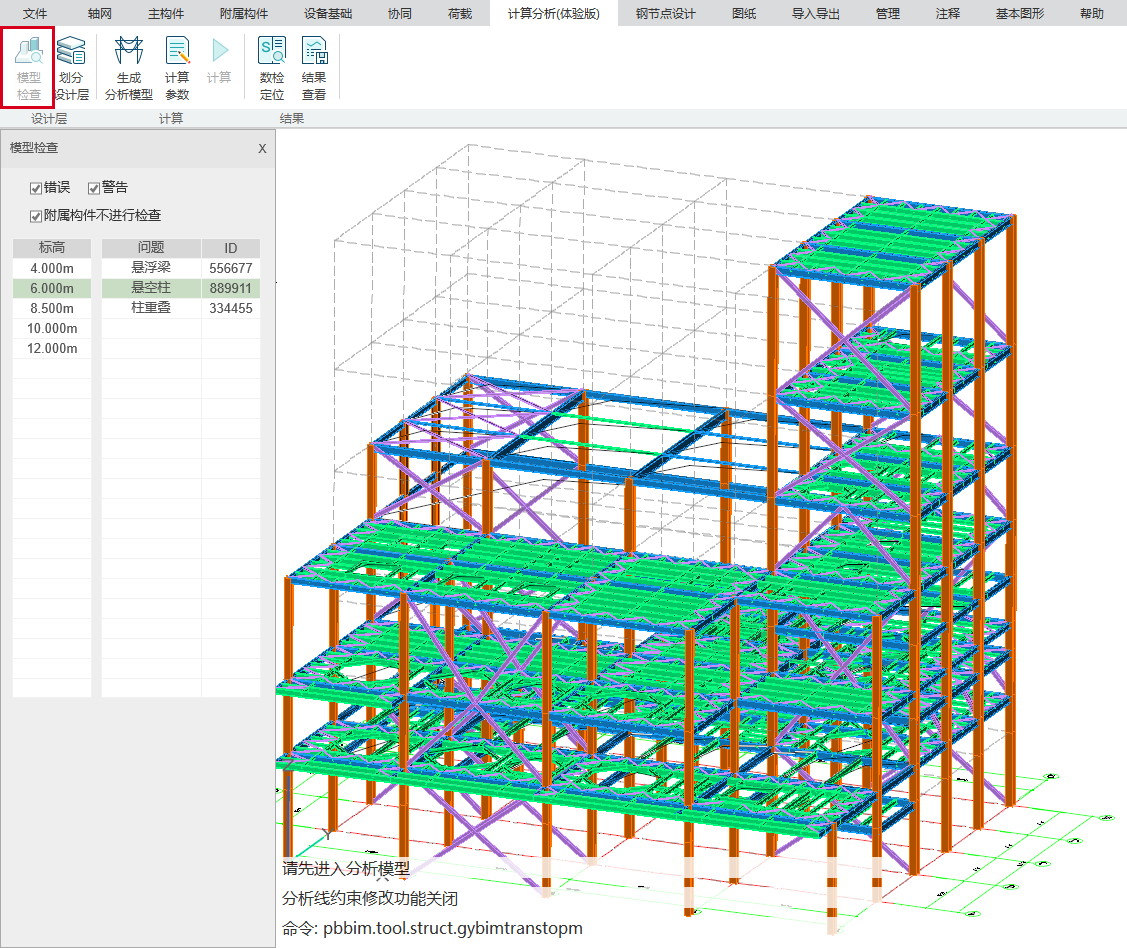
Task: Click the ID column header
Action: pos(230,248)
